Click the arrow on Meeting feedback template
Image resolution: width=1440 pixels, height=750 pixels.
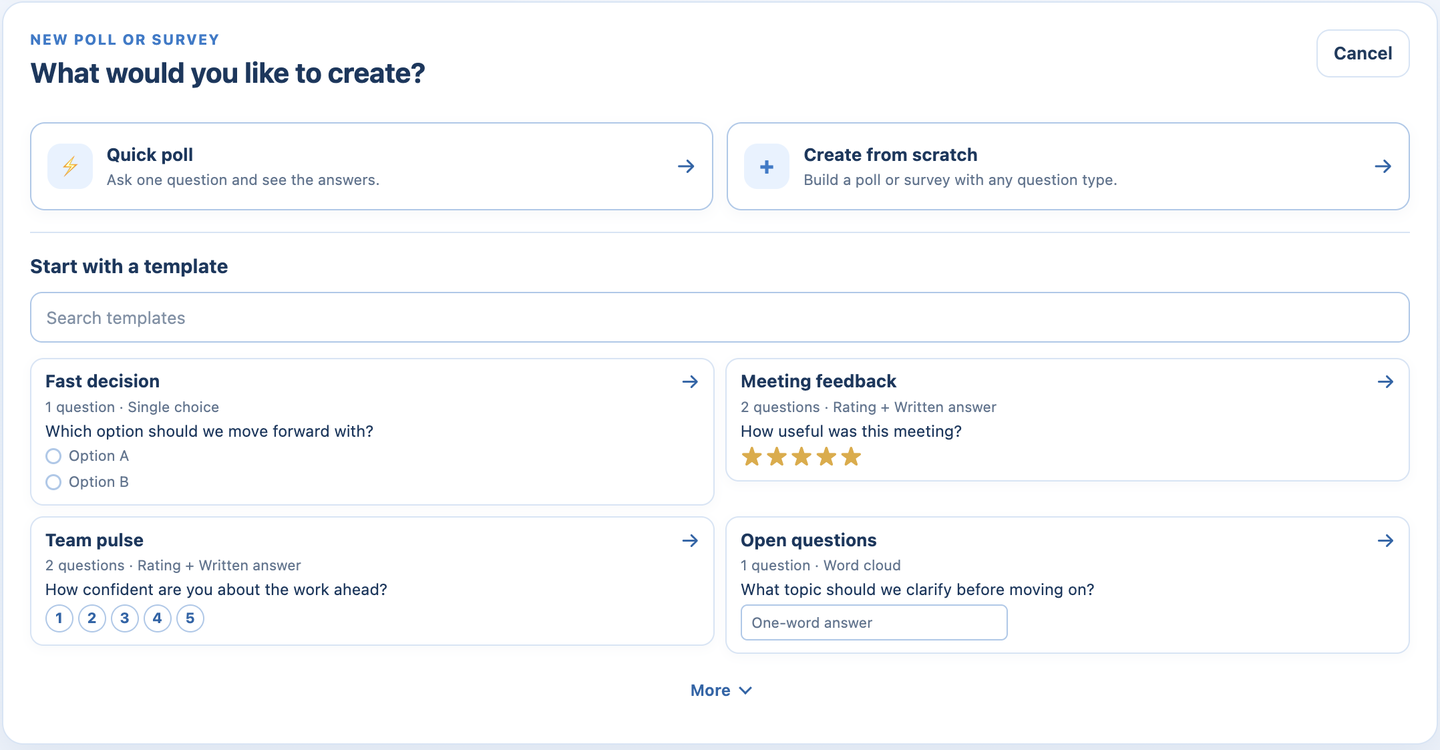coord(1385,381)
